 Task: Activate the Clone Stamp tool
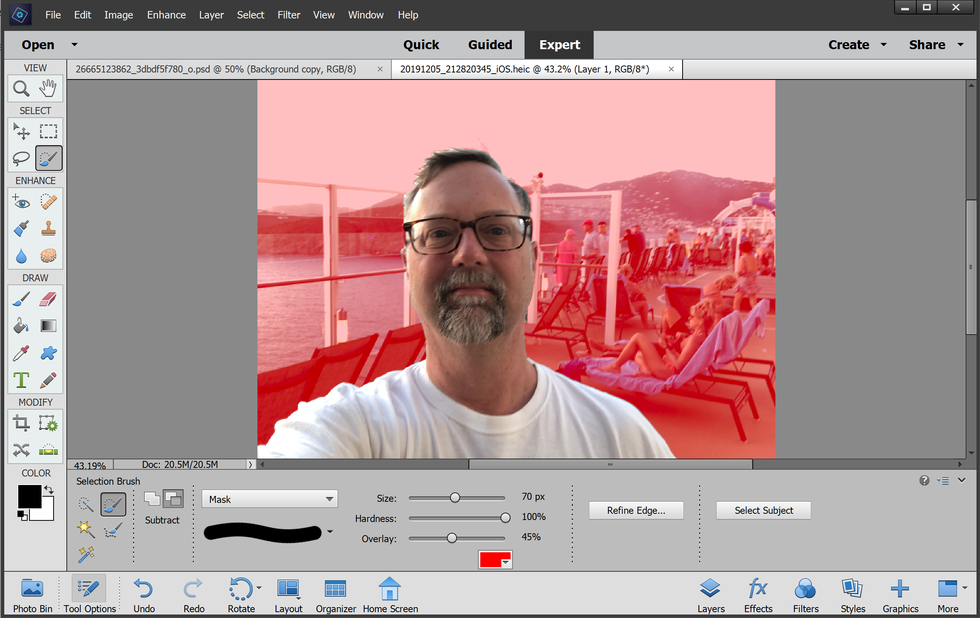pos(48,228)
